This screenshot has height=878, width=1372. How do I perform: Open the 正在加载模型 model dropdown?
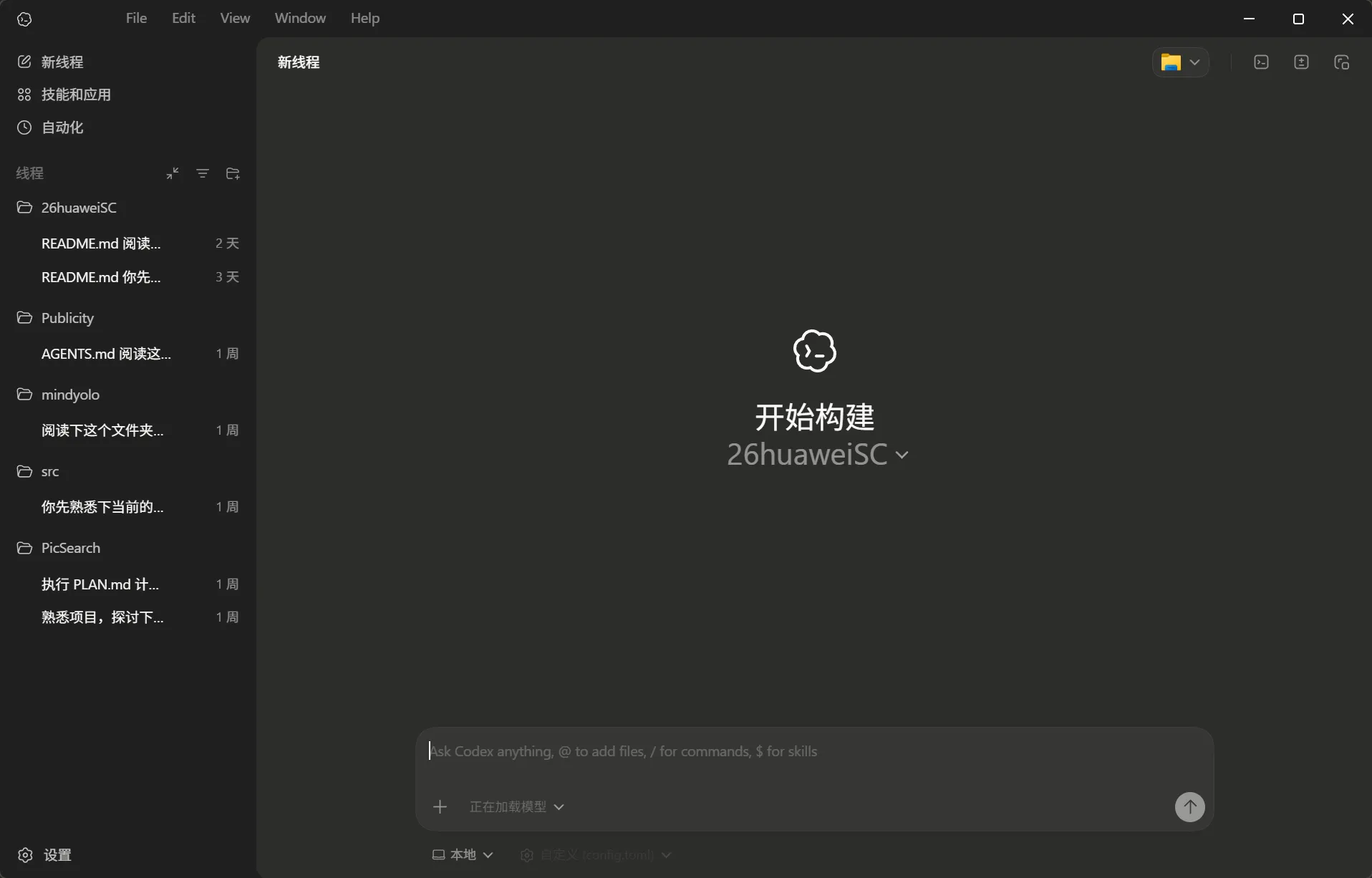[516, 807]
